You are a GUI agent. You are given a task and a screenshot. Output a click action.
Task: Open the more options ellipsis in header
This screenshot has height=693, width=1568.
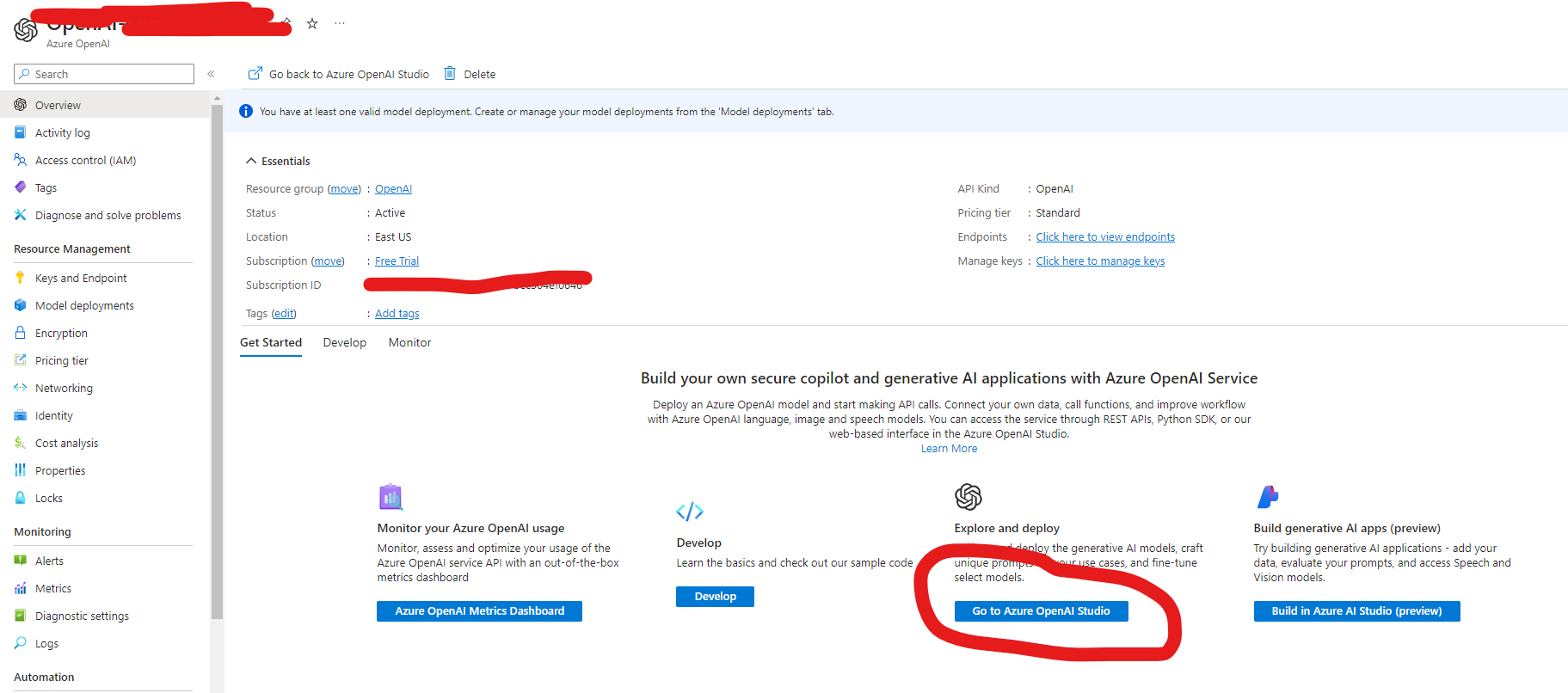coord(340,24)
